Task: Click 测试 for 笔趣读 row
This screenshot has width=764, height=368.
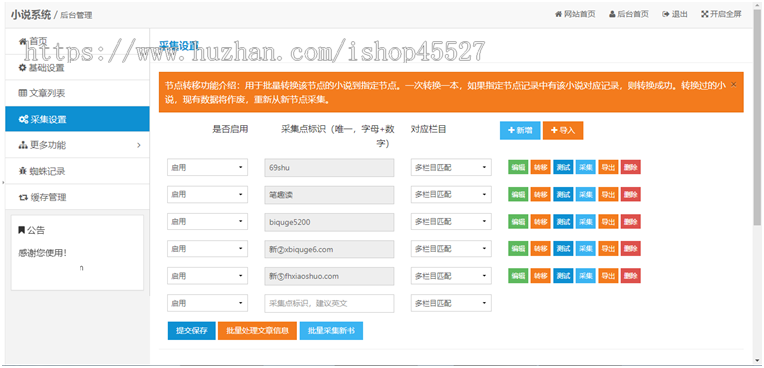Action: [563, 194]
